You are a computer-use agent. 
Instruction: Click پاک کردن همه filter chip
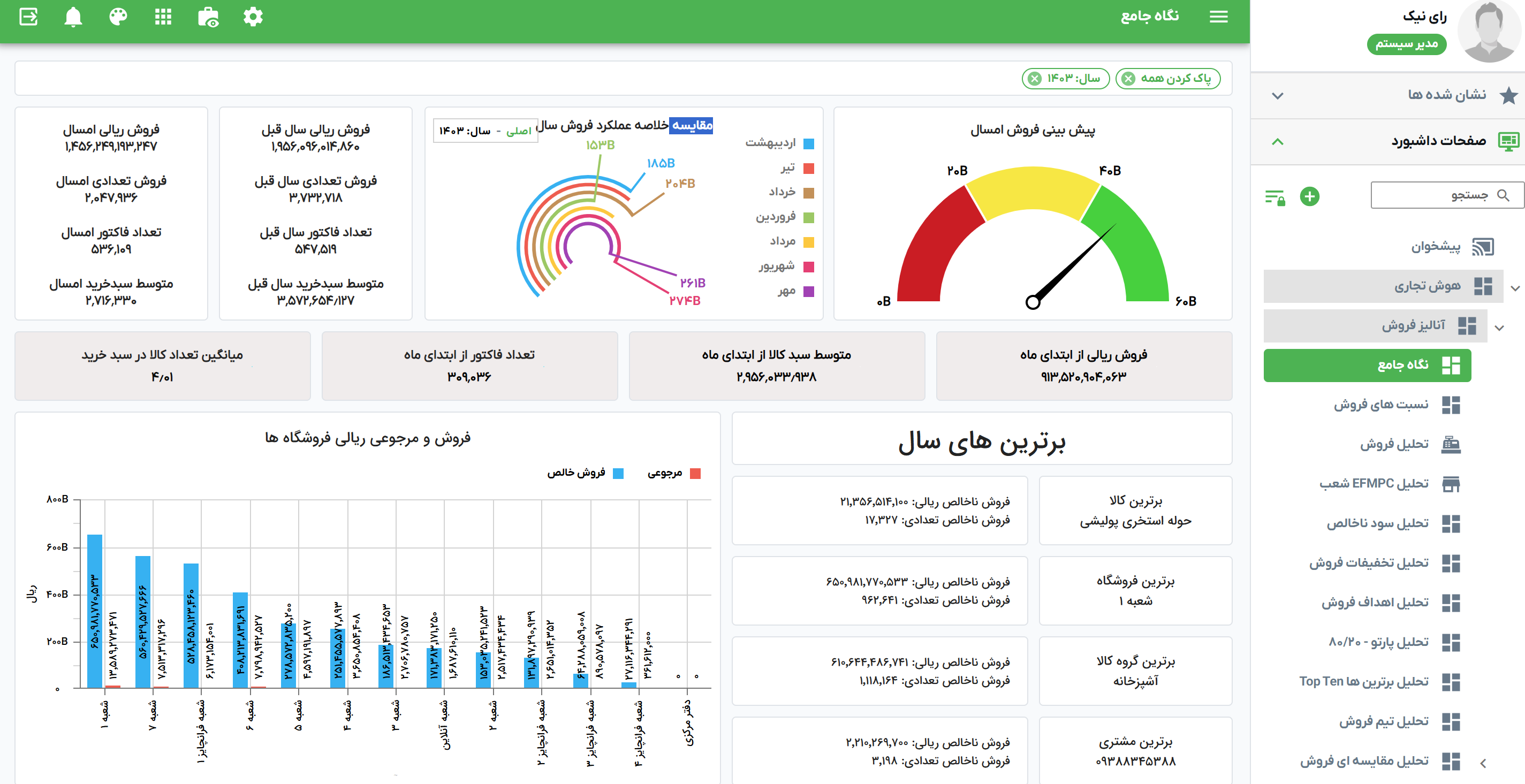pos(1169,79)
